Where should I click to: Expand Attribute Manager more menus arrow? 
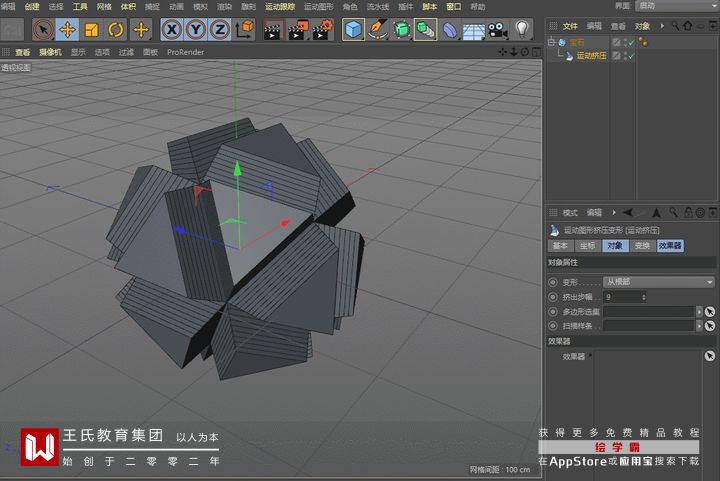tap(614, 213)
